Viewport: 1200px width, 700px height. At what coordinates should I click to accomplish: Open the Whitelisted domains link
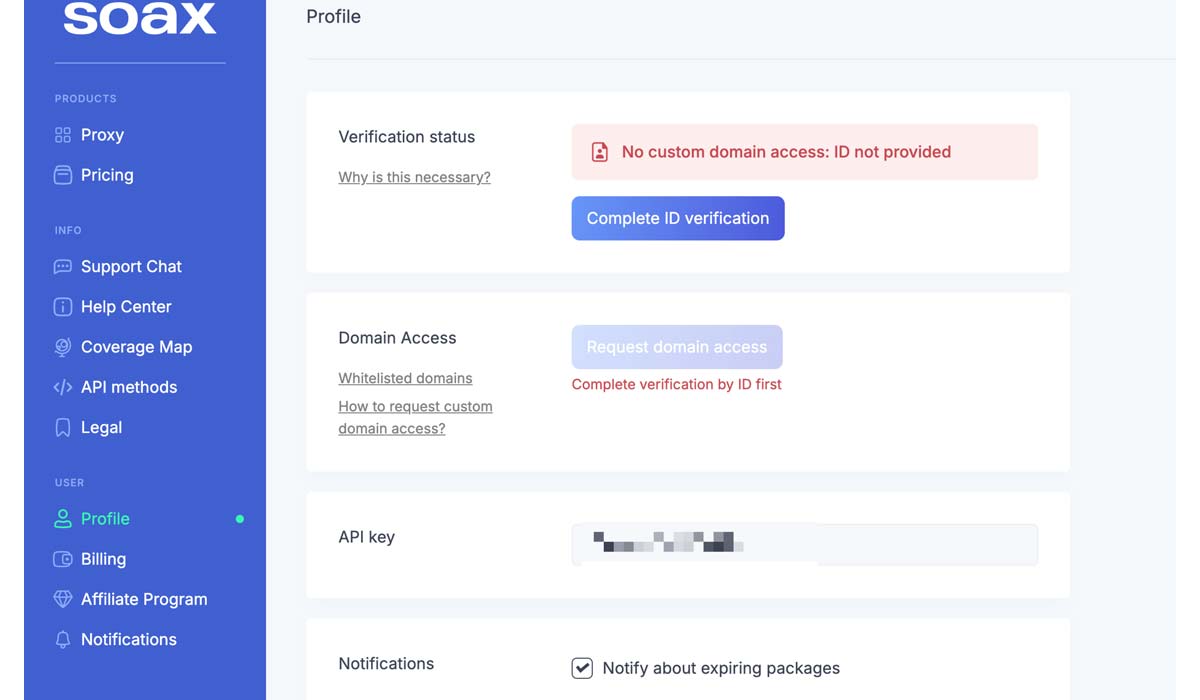coord(405,378)
